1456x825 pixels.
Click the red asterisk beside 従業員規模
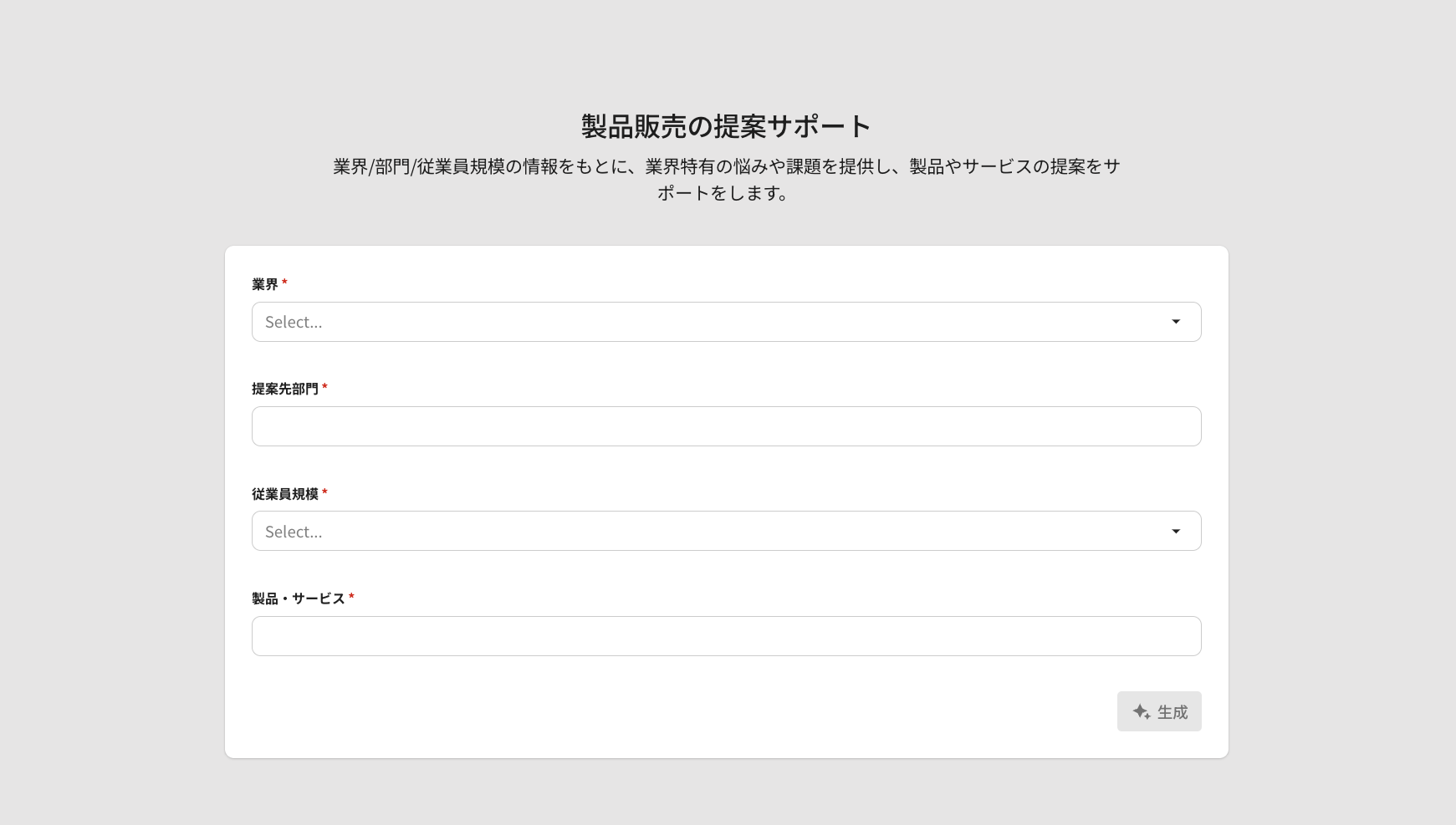click(324, 492)
